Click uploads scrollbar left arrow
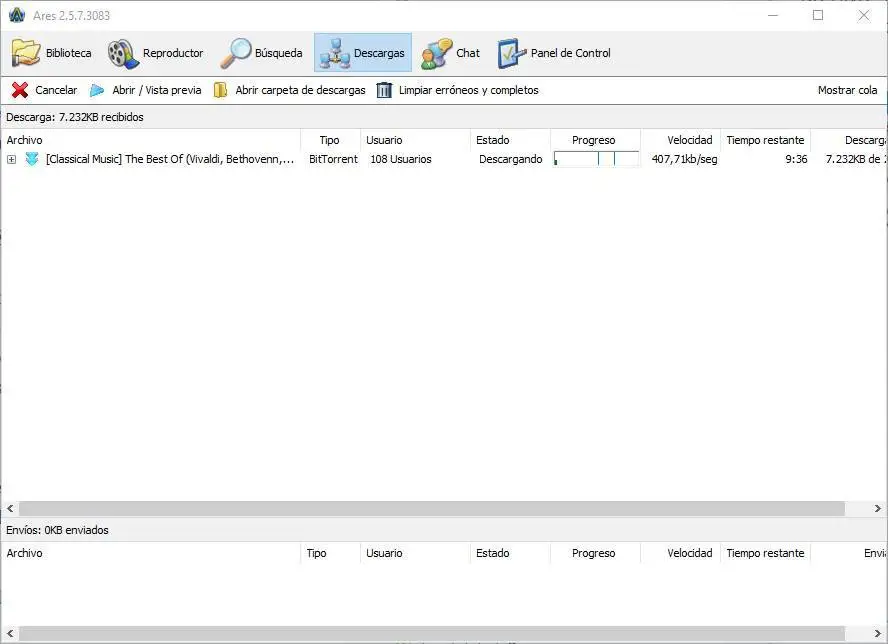 click(x=10, y=633)
